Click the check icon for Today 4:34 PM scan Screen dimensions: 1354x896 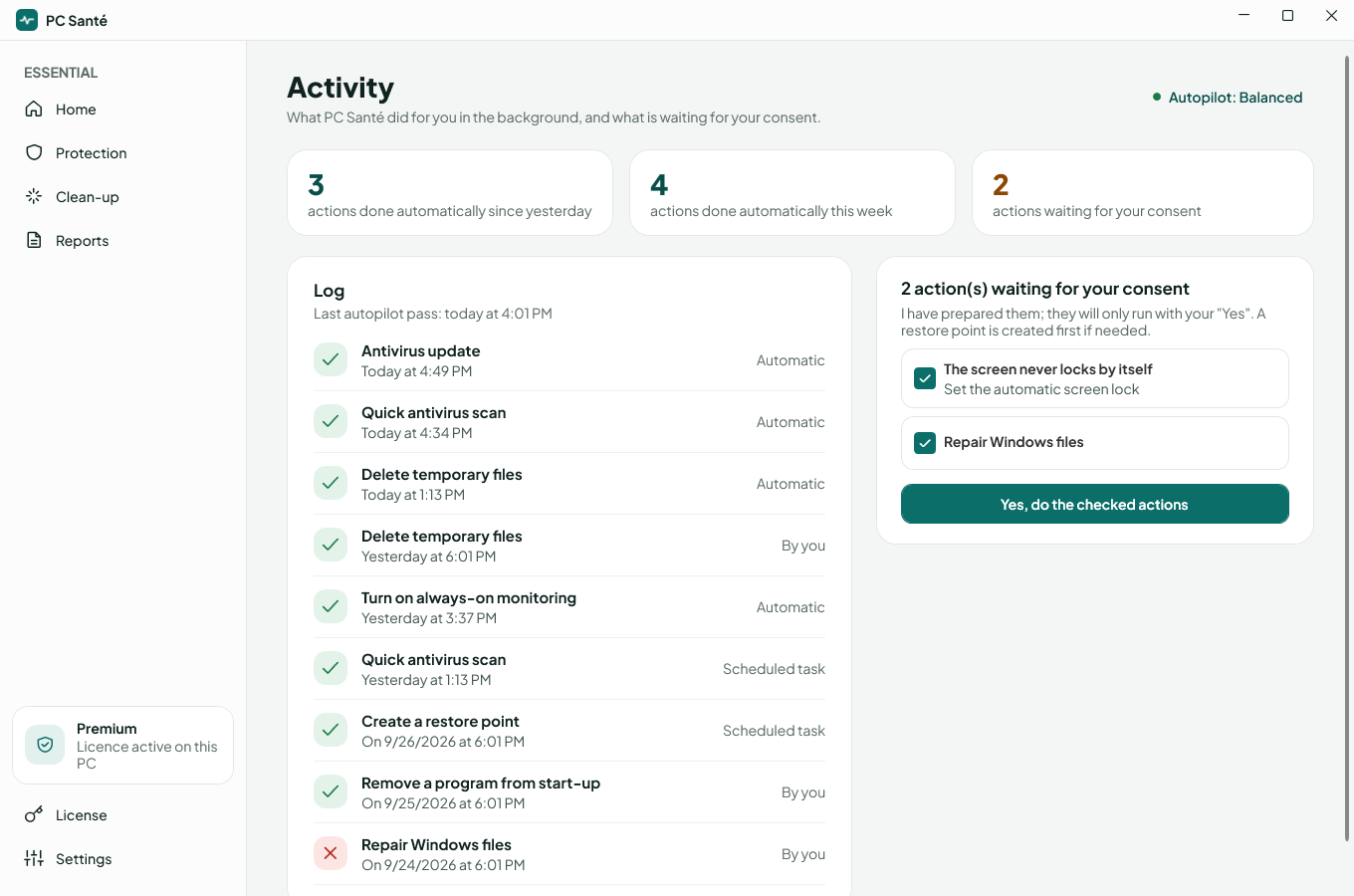pos(331,421)
